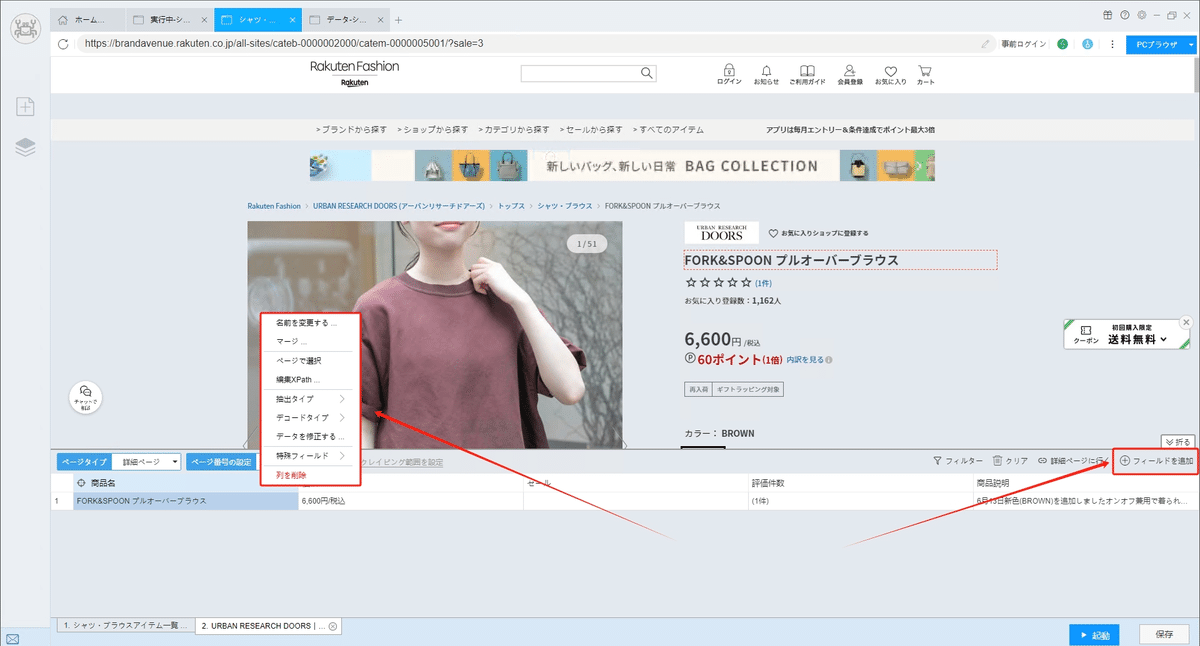Close the 実行中 tab

tap(202, 19)
